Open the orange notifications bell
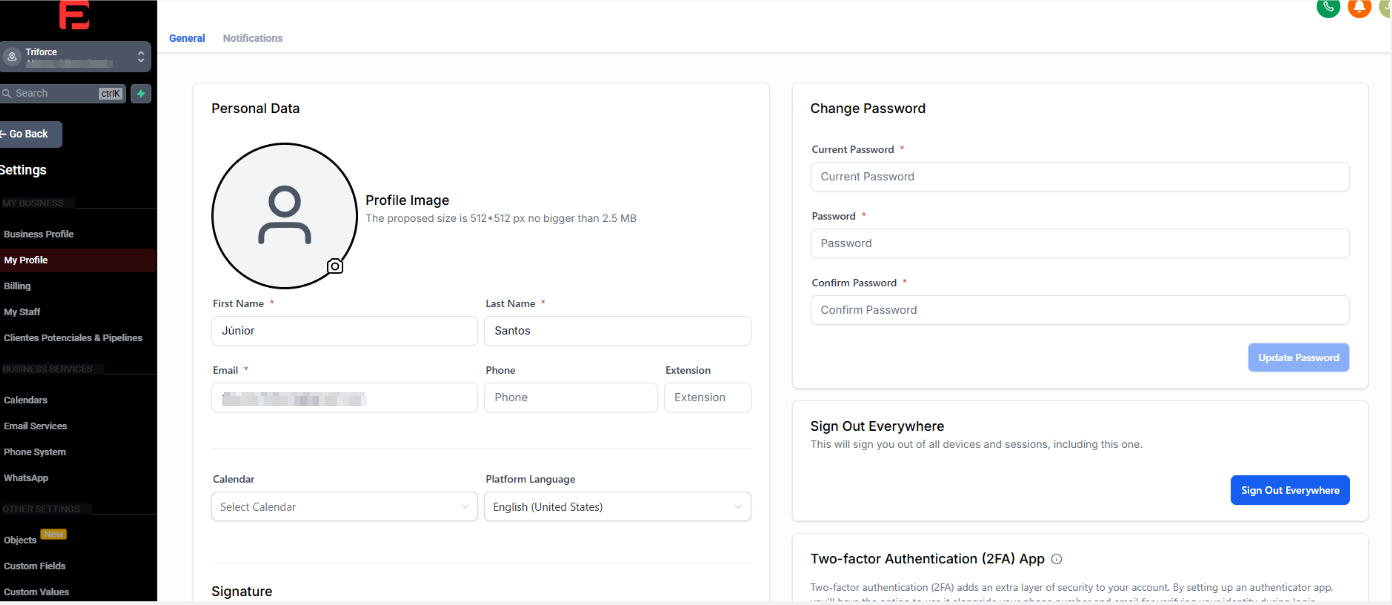The image size is (1392, 605). (1359, 6)
